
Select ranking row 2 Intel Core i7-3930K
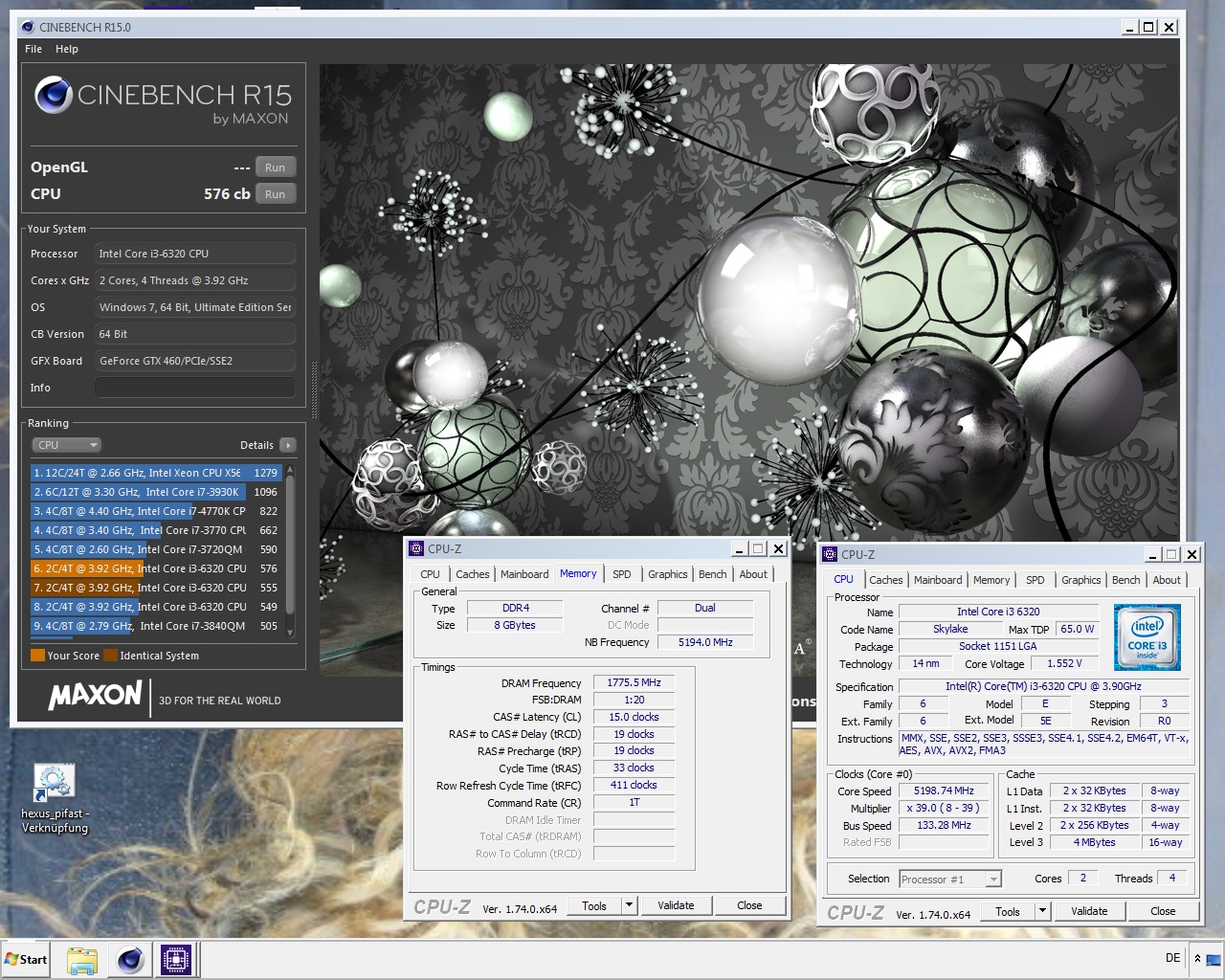coord(156,492)
